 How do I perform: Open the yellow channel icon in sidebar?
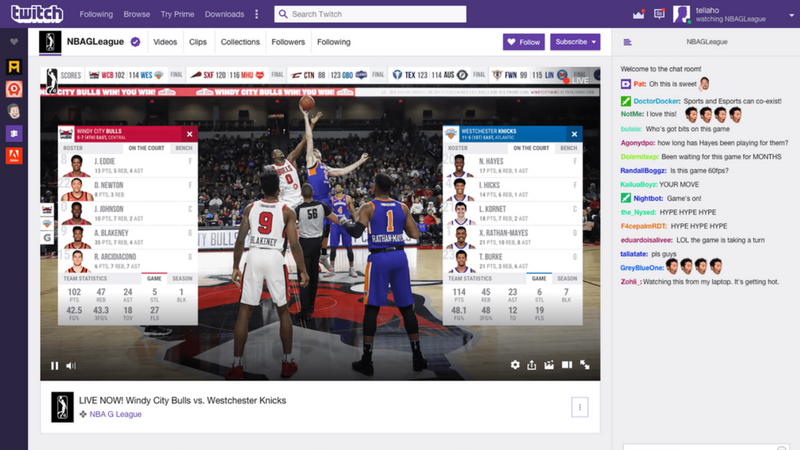[x=14, y=67]
